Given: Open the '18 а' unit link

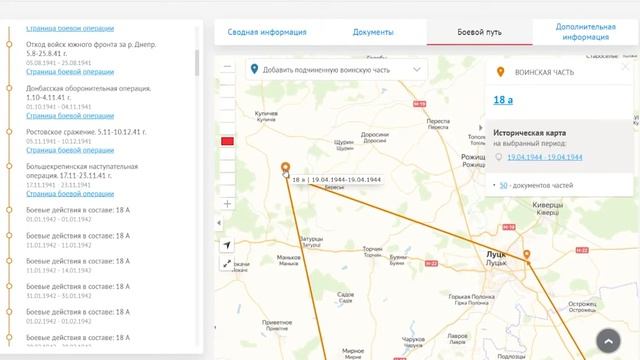Looking at the screenshot, I should click(x=503, y=100).
